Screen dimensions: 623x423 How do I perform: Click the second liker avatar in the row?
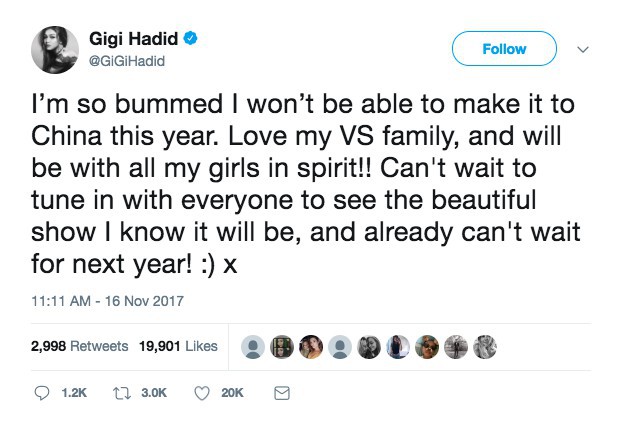click(283, 347)
